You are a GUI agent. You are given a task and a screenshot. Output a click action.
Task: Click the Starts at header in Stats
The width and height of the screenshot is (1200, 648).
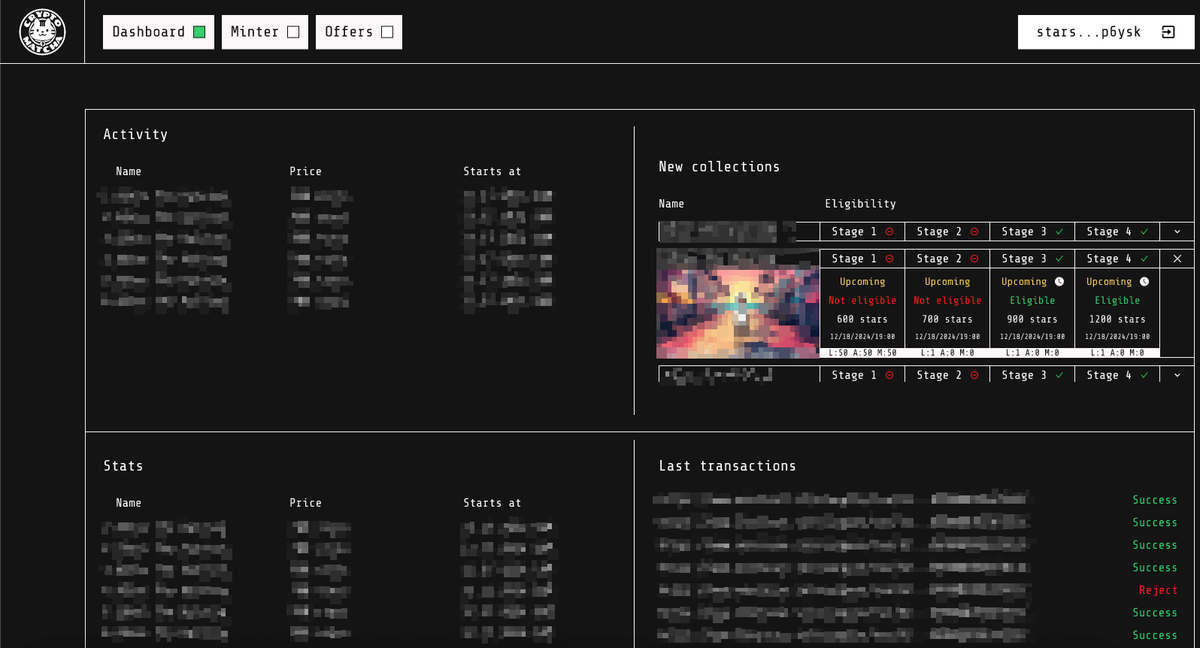492,503
